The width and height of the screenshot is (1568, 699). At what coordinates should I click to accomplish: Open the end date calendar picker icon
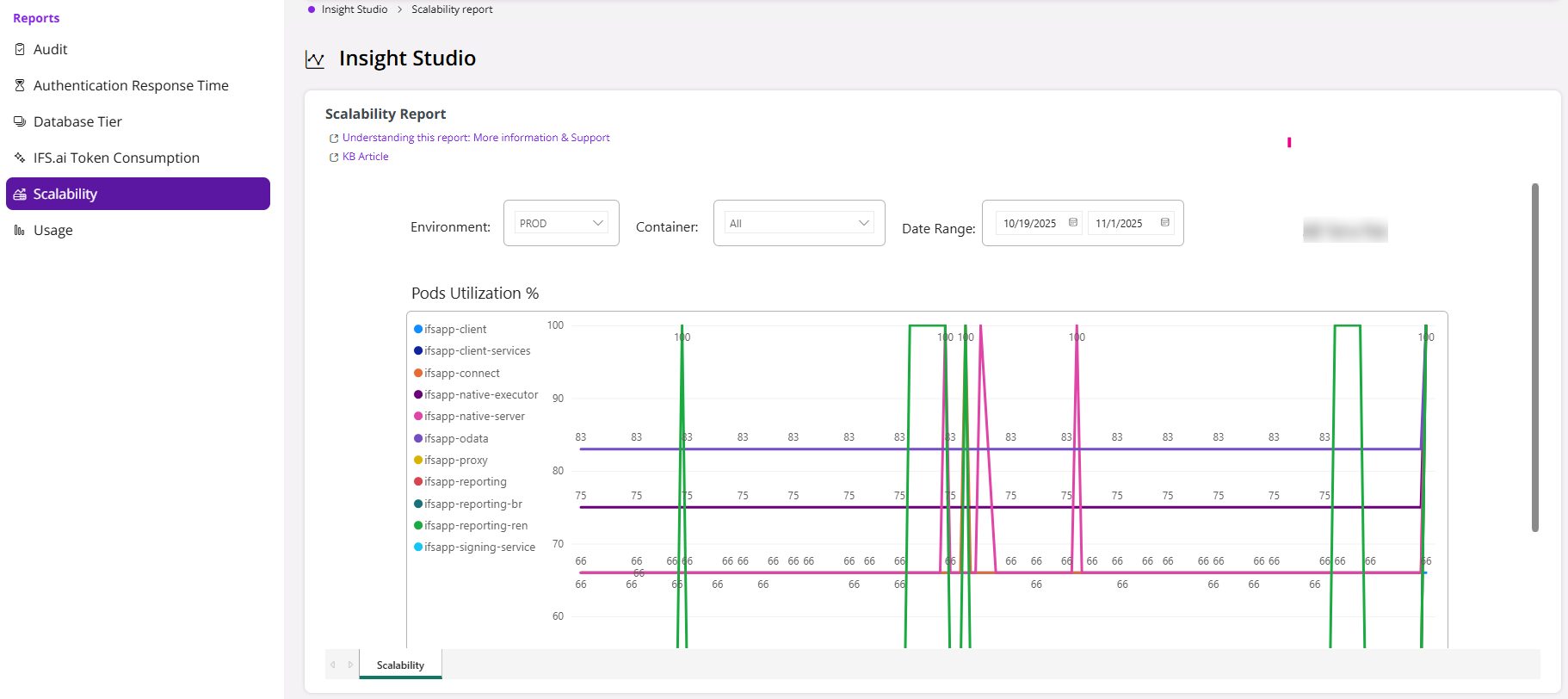coord(1165,223)
